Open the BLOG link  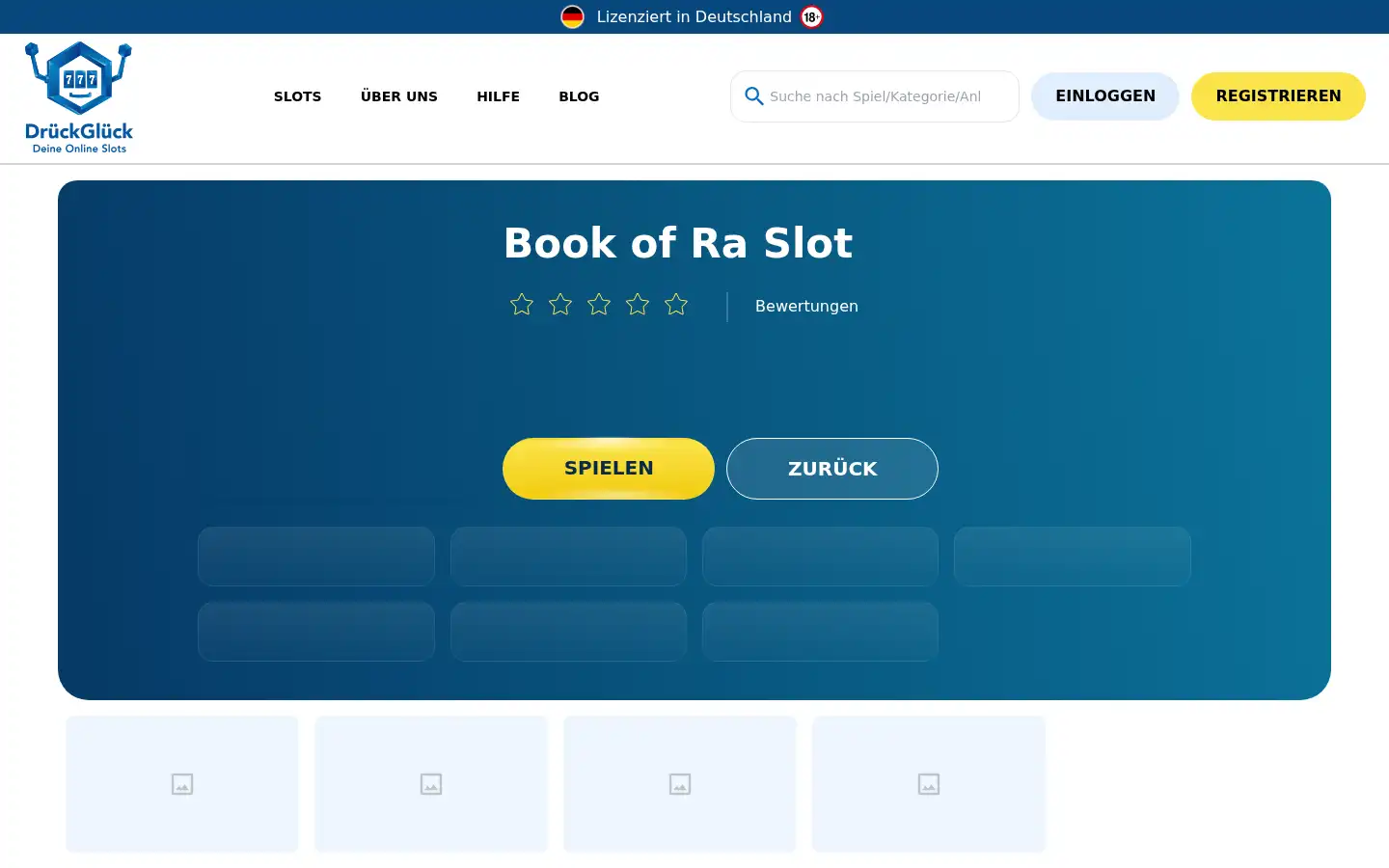[x=579, y=96]
